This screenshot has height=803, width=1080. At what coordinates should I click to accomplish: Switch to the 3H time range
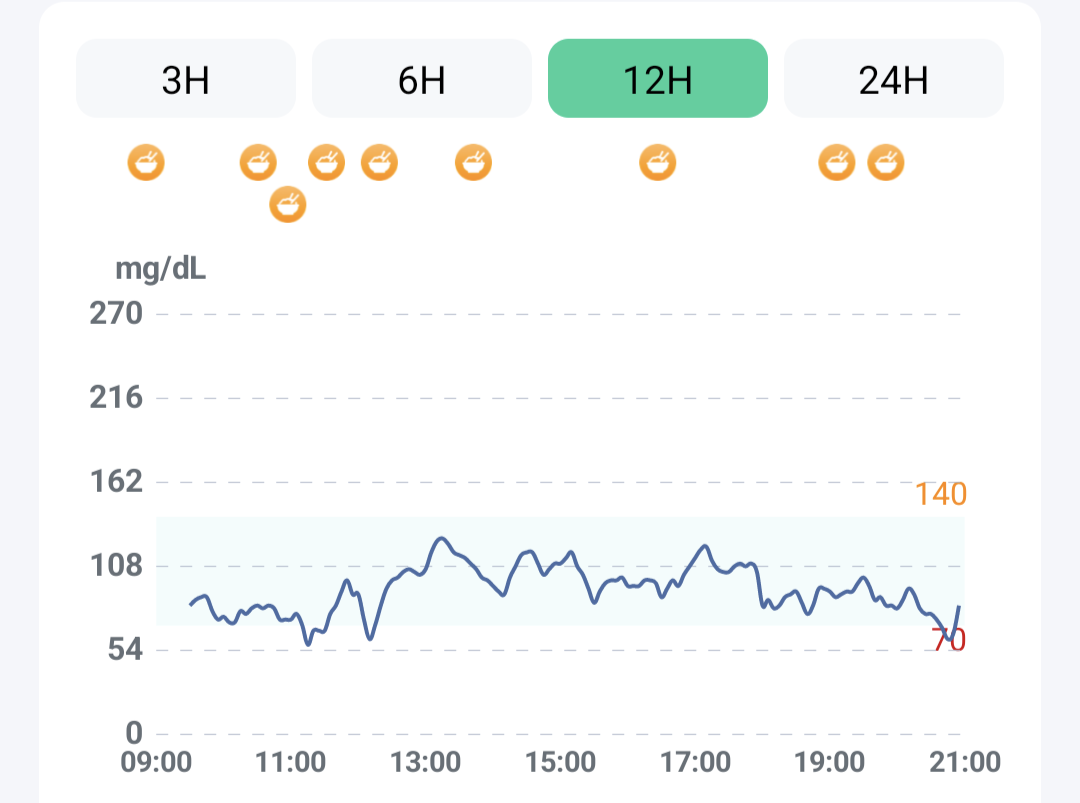click(186, 79)
